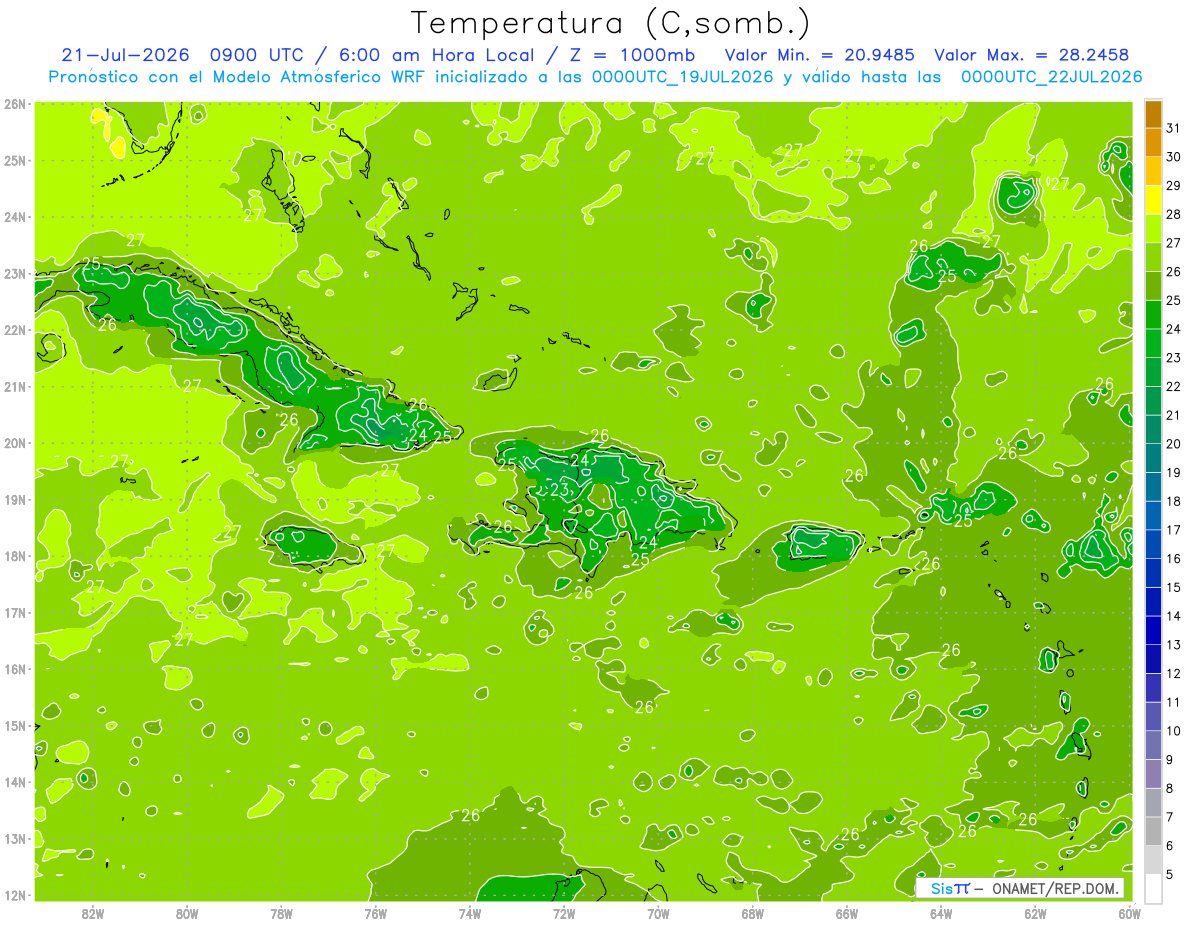This screenshot has height=927, width=1200.
Task: Click the '0000UTC_19JUL2026' initialization time
Action: [x=683, y=76]
